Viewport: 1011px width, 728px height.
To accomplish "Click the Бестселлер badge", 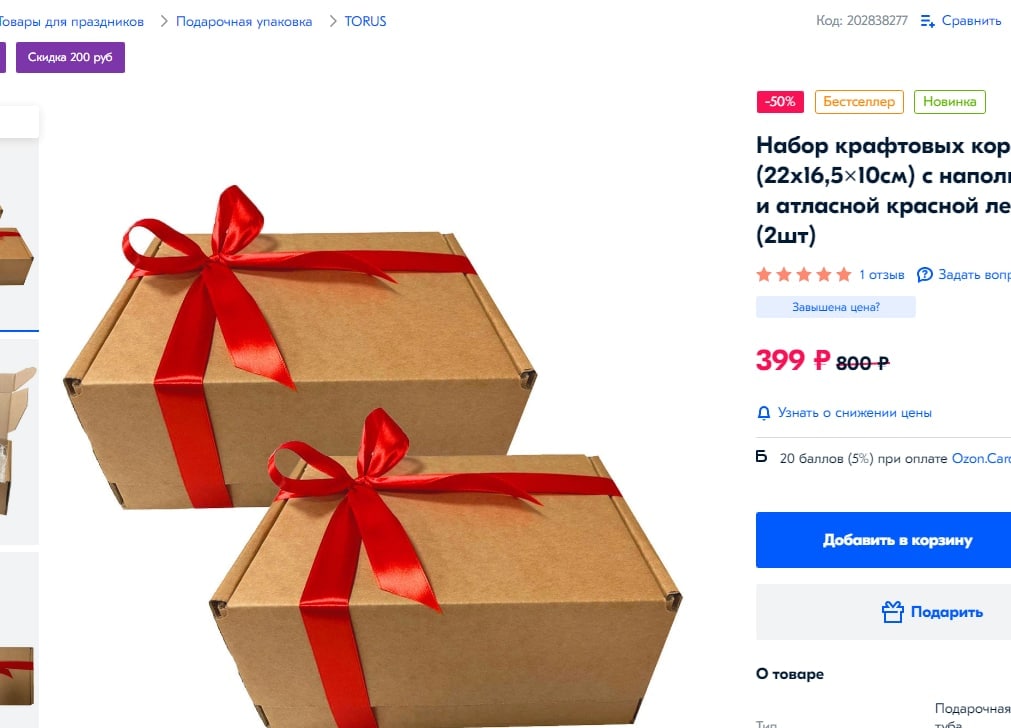I will point(859,102).
